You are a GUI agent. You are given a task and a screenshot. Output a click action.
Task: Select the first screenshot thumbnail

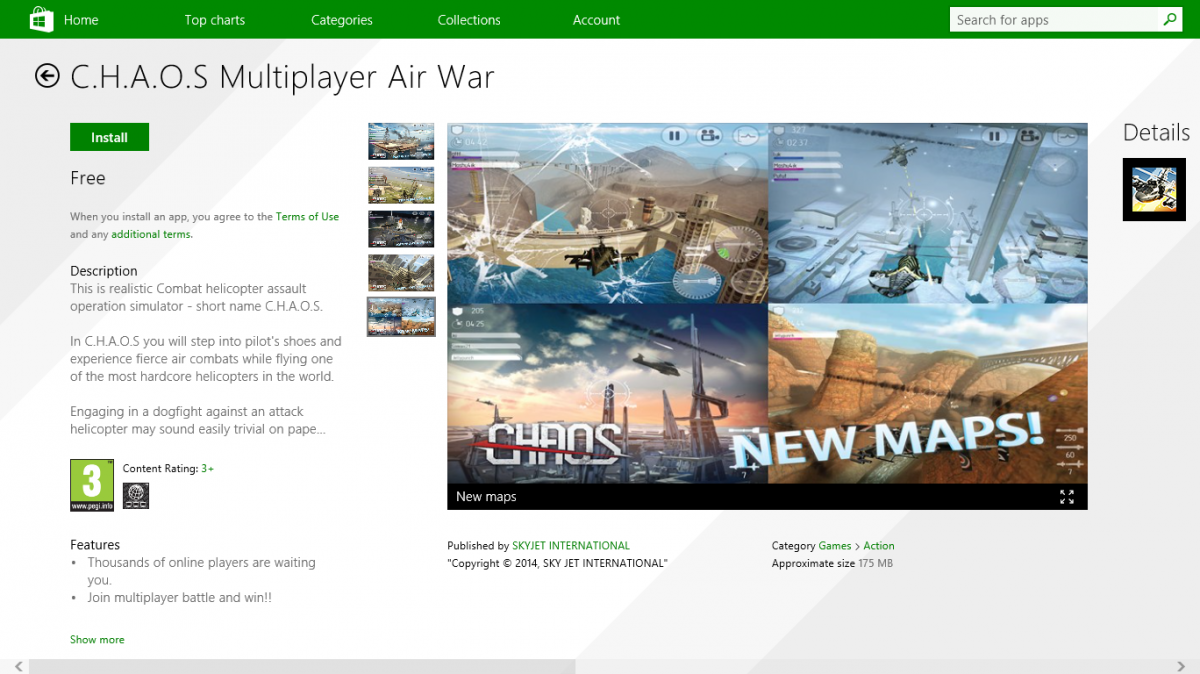coord(401,141)
